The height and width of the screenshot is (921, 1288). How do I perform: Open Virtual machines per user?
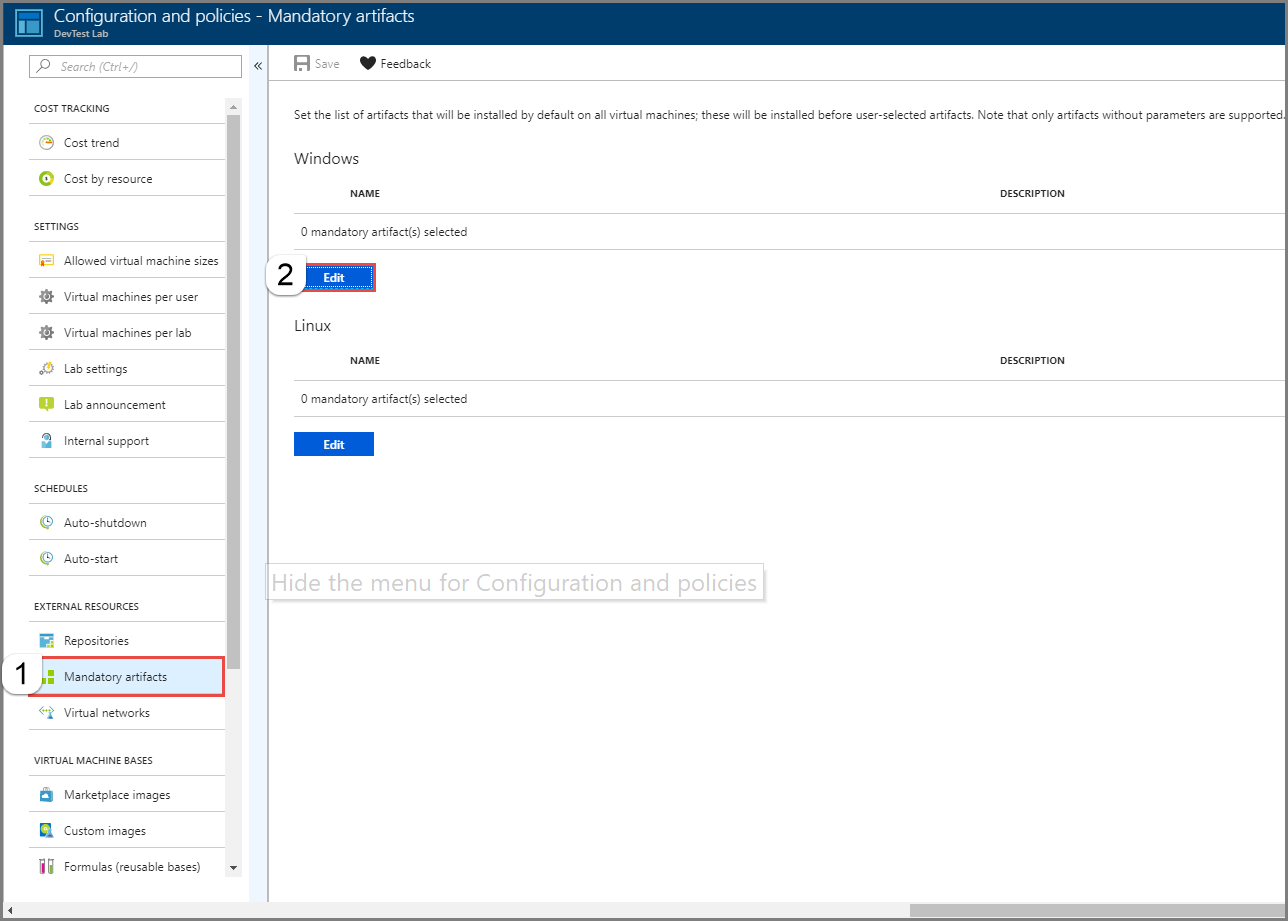pos(127,297)
